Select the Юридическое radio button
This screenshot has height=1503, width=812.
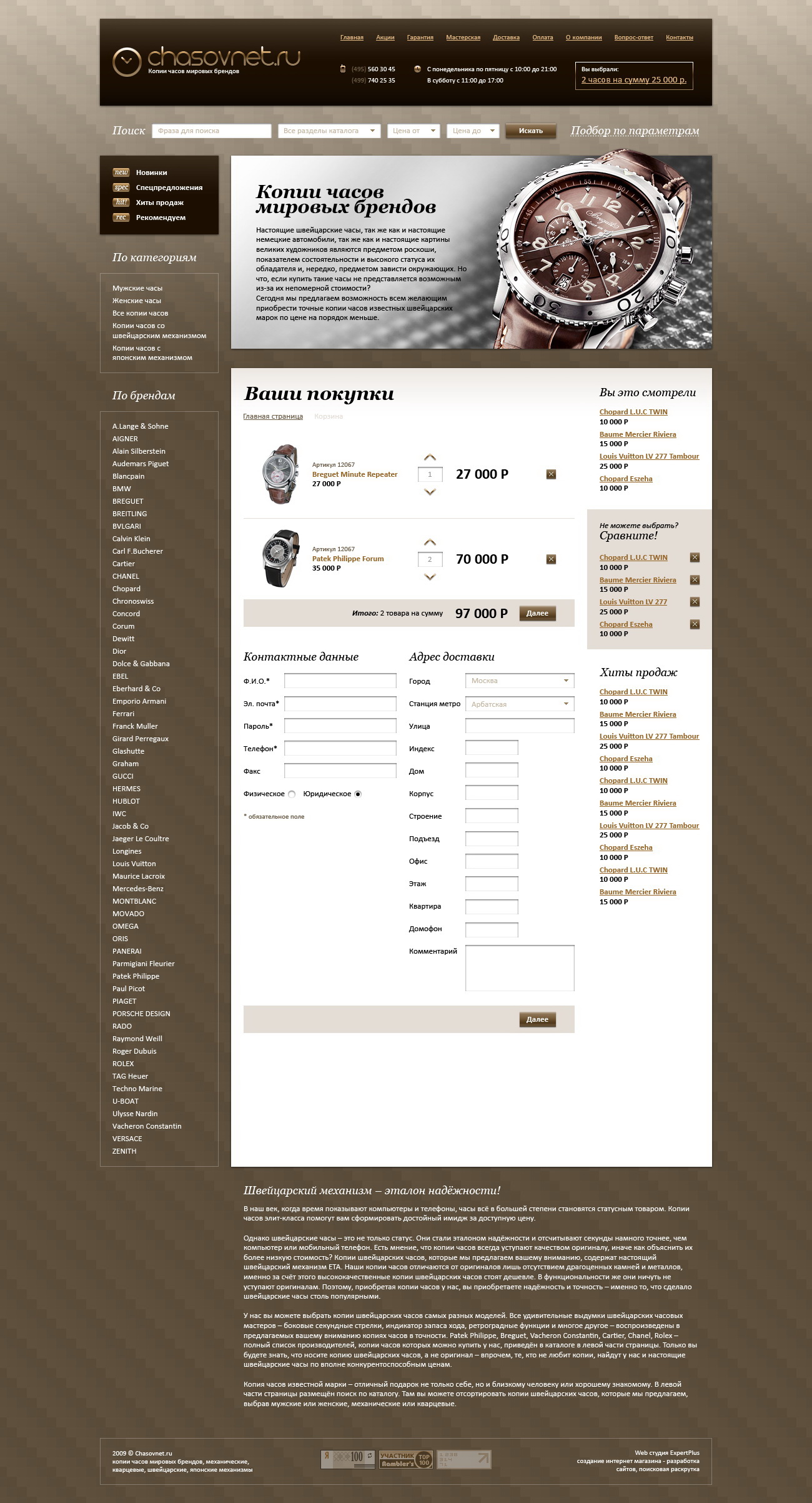pos(358,794)
